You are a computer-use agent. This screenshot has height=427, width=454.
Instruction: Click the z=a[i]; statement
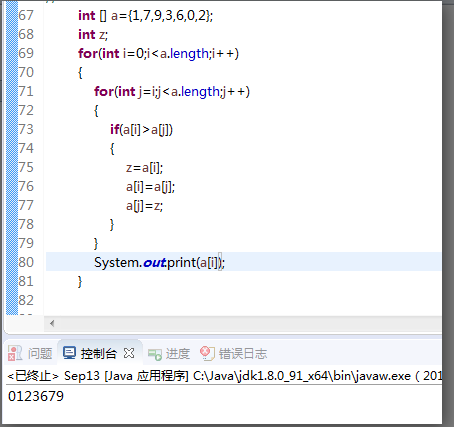[x=144, y=168]
